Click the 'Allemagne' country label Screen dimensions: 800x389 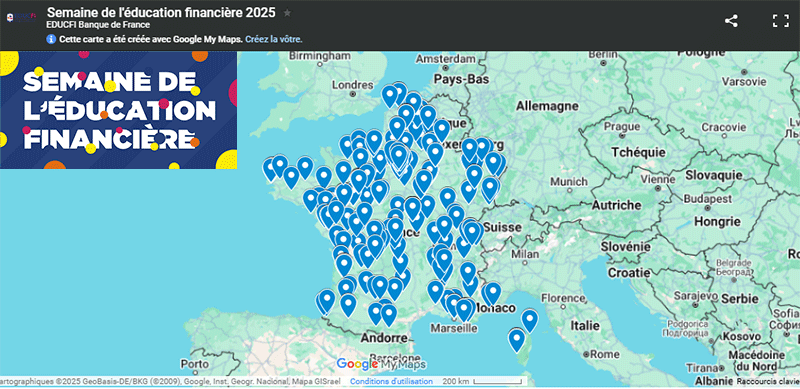[x=547, y=106]
